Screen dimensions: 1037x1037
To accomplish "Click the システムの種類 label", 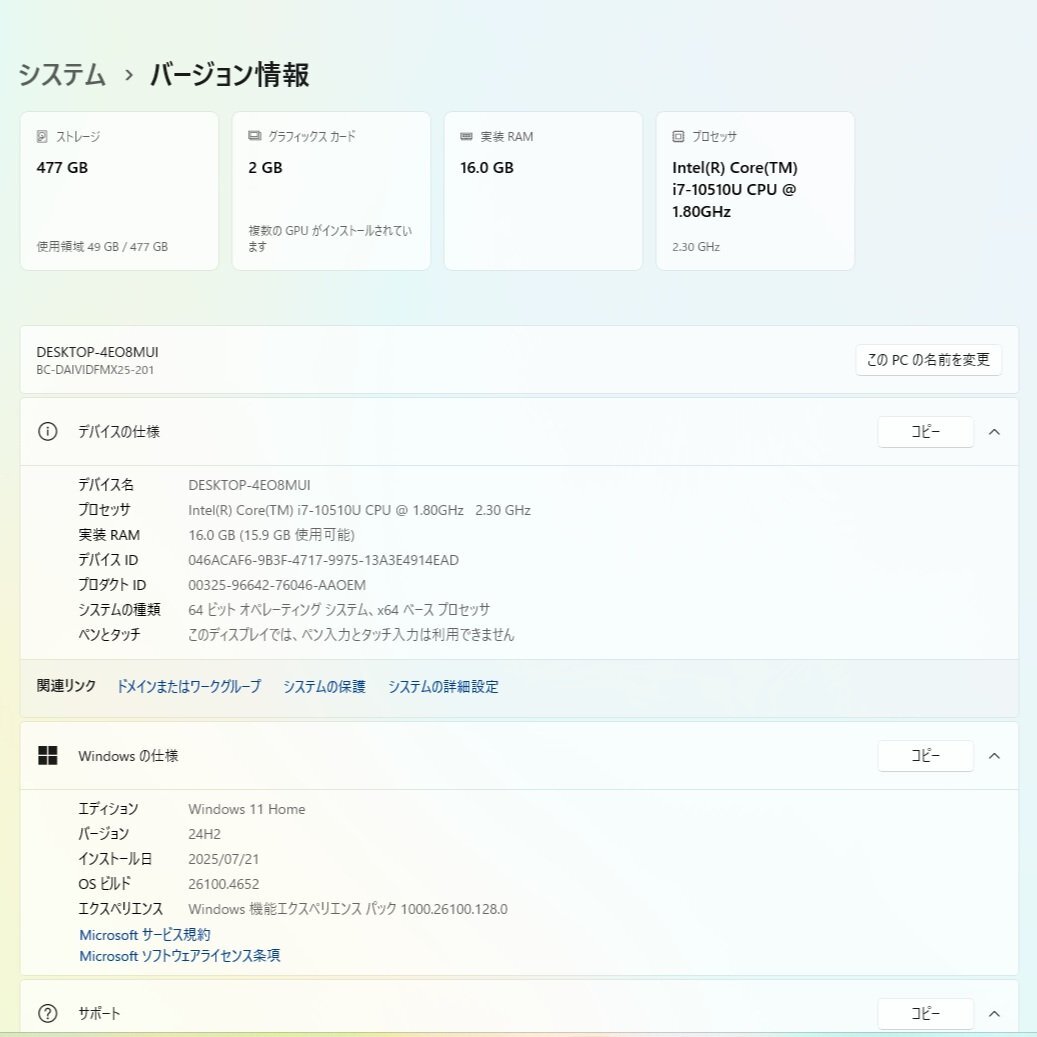I will coord(119,609).
